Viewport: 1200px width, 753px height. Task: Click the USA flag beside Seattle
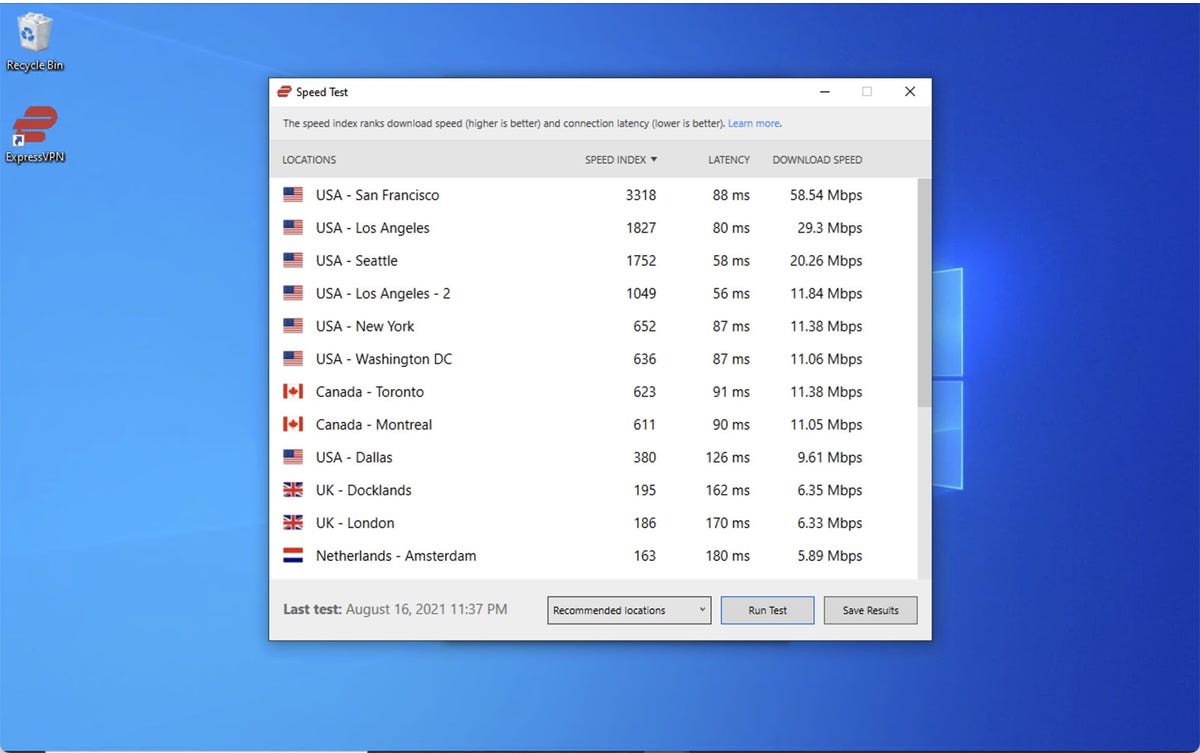(293, 261)
